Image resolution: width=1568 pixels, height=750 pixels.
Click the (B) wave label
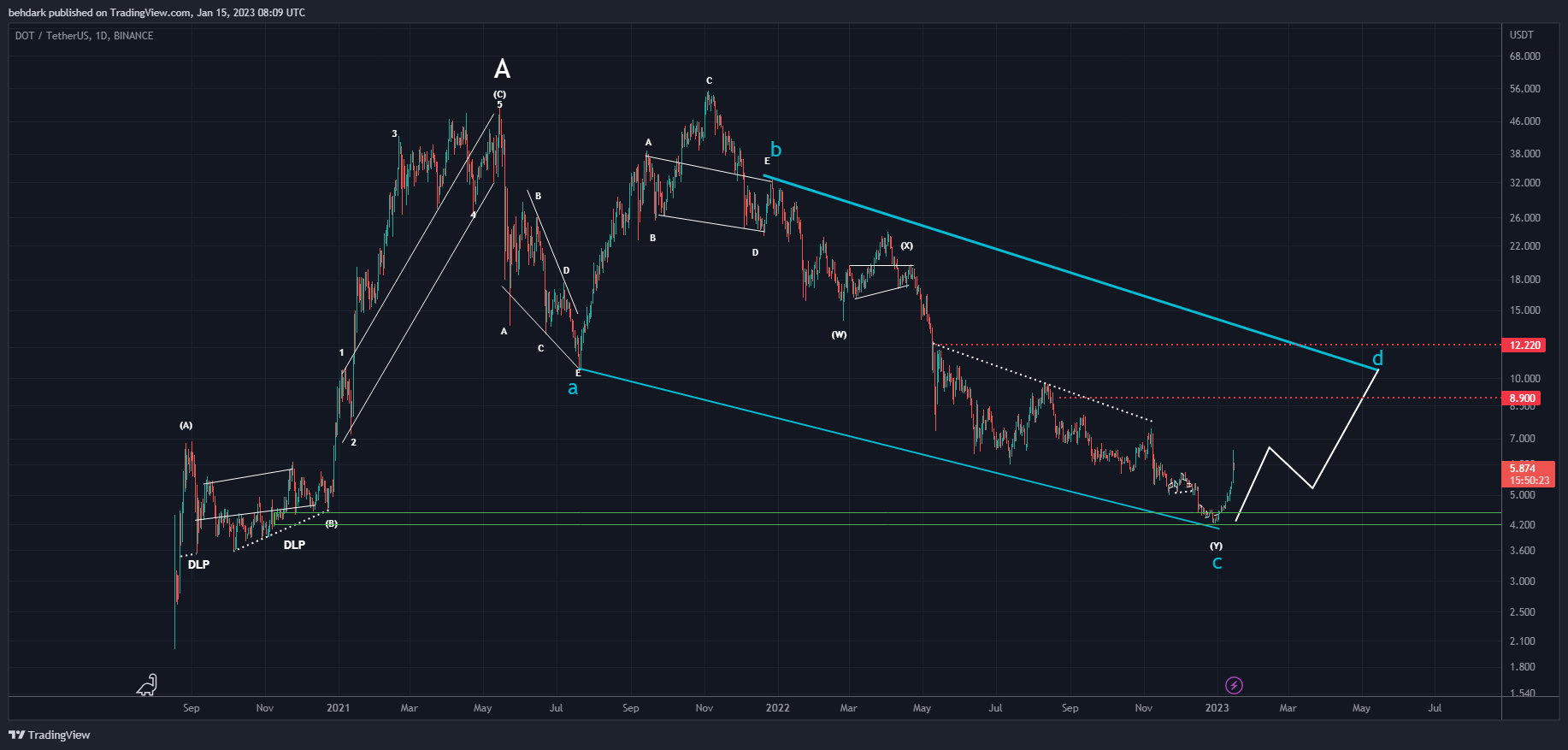tap(331, 523)
